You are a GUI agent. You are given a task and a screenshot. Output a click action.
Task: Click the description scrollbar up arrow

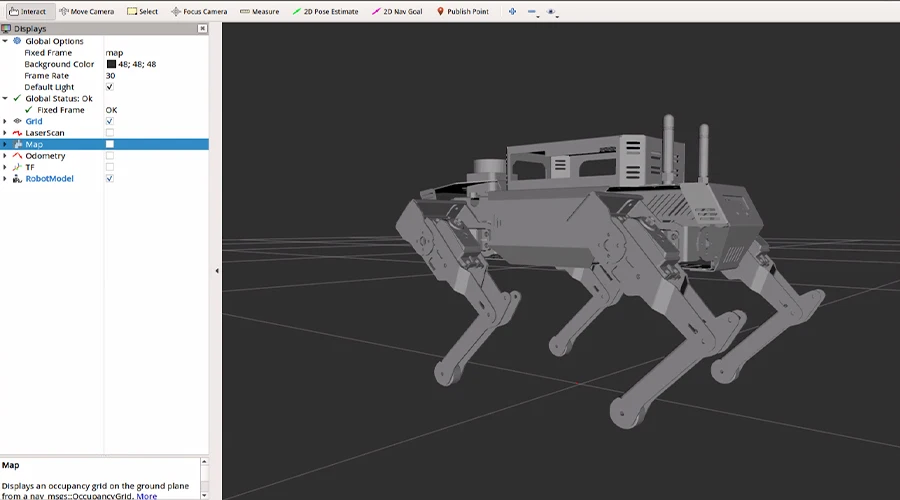(x=204, y=462)
